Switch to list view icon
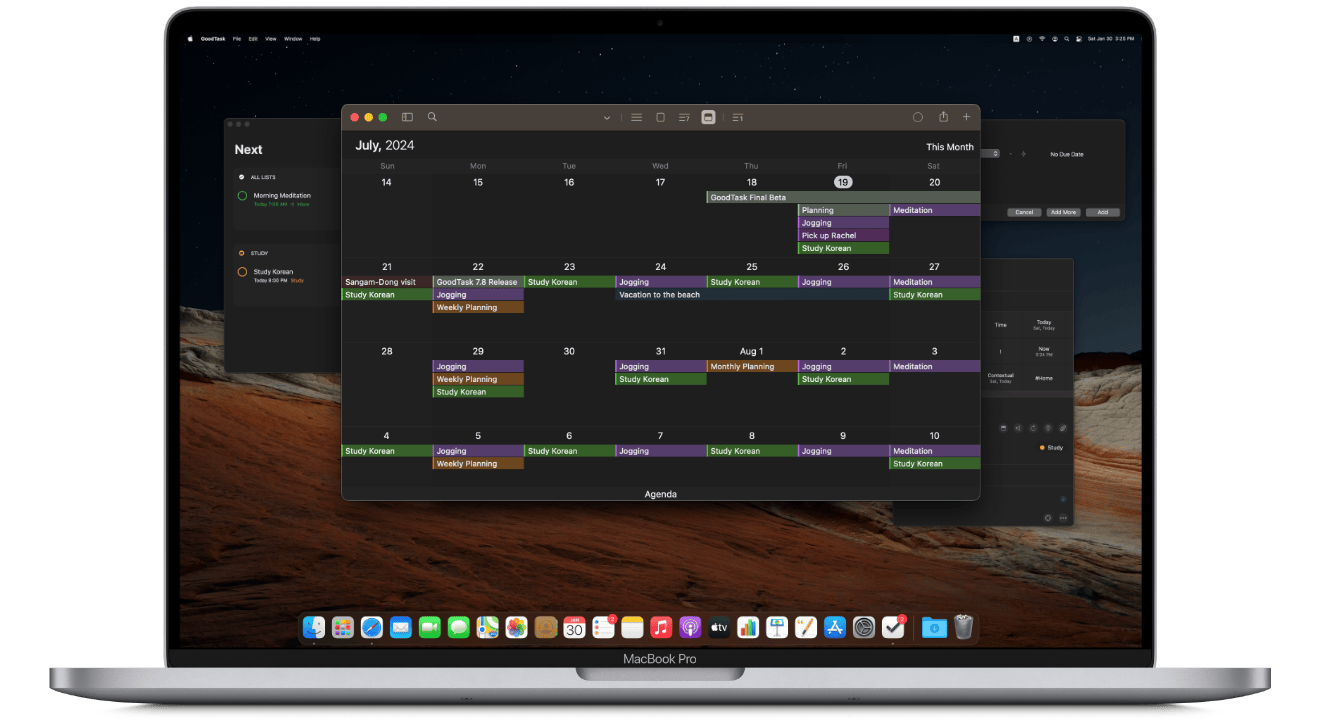The image size is (1320, 720). [636, 117]
